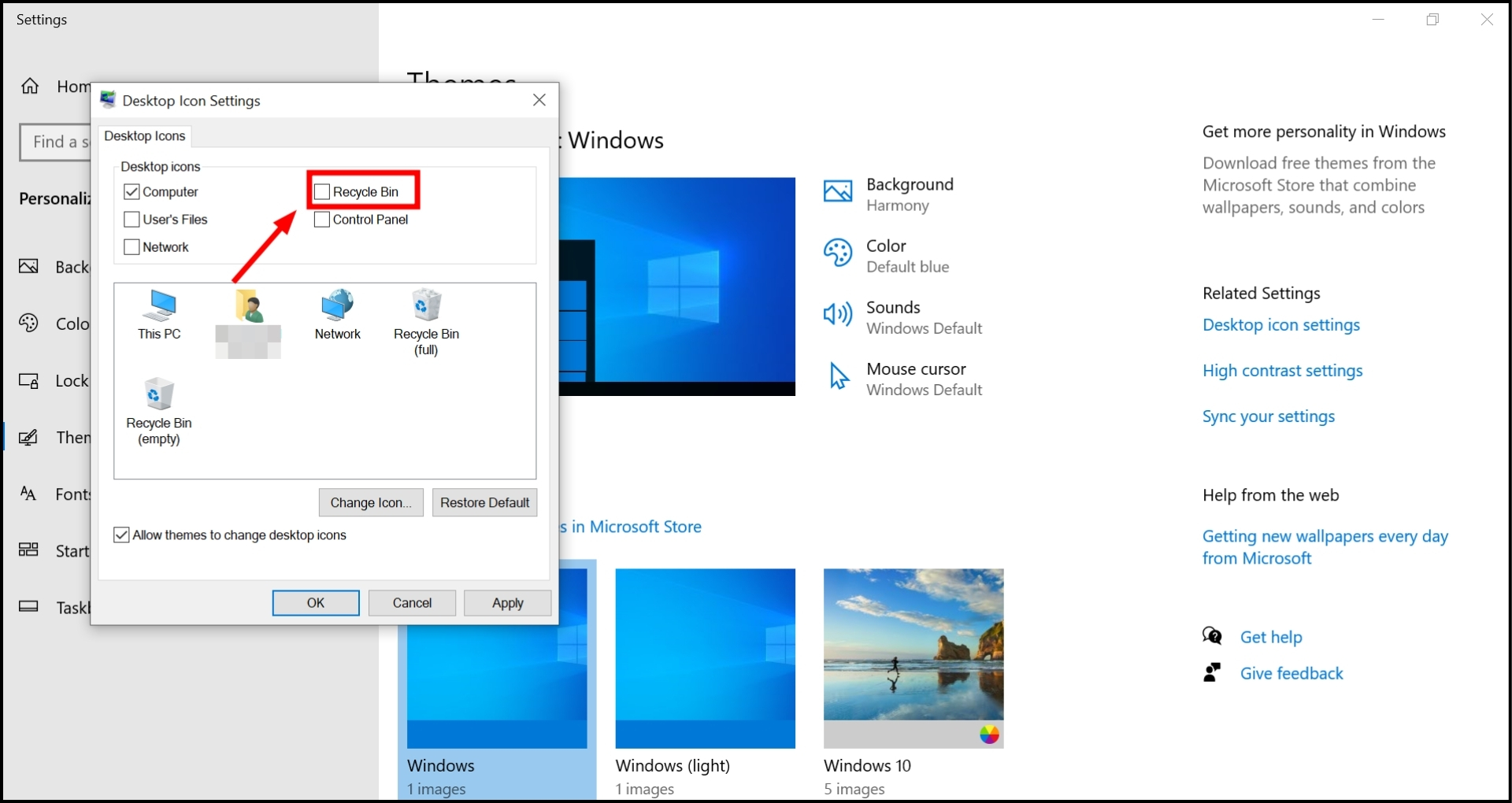This screenshot has width=1512, height=803.
Task: Open the Sounds Windows Default setting text
Action: click(x=925, y=317)
